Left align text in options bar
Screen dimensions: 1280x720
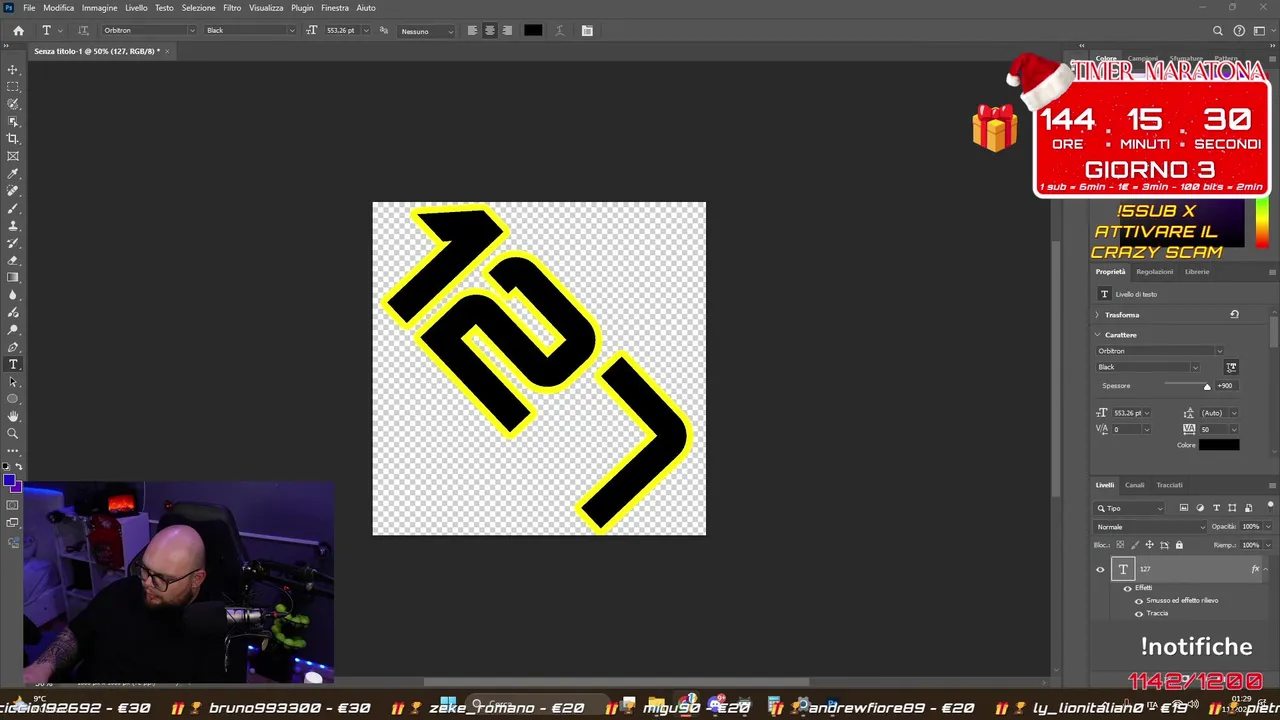472,31
